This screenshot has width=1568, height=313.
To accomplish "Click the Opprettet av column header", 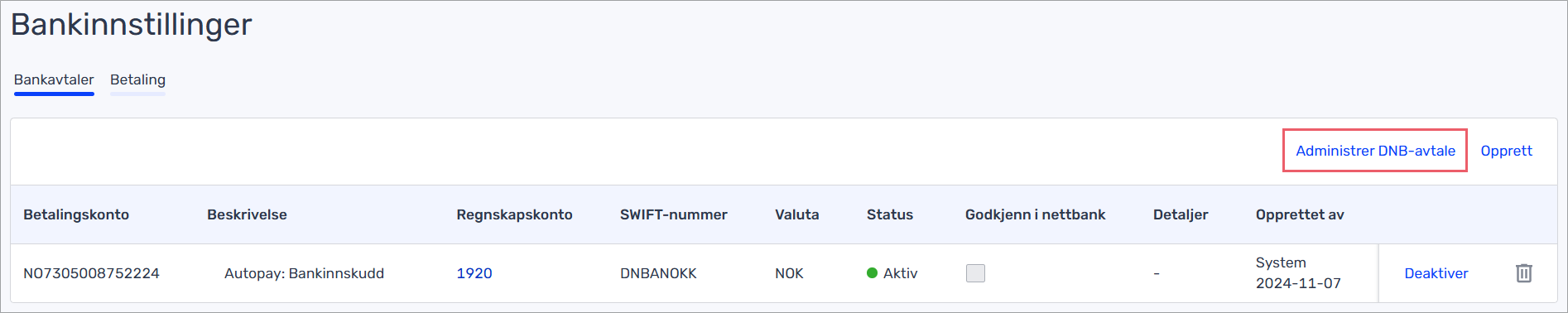I will click(1299, 214).
